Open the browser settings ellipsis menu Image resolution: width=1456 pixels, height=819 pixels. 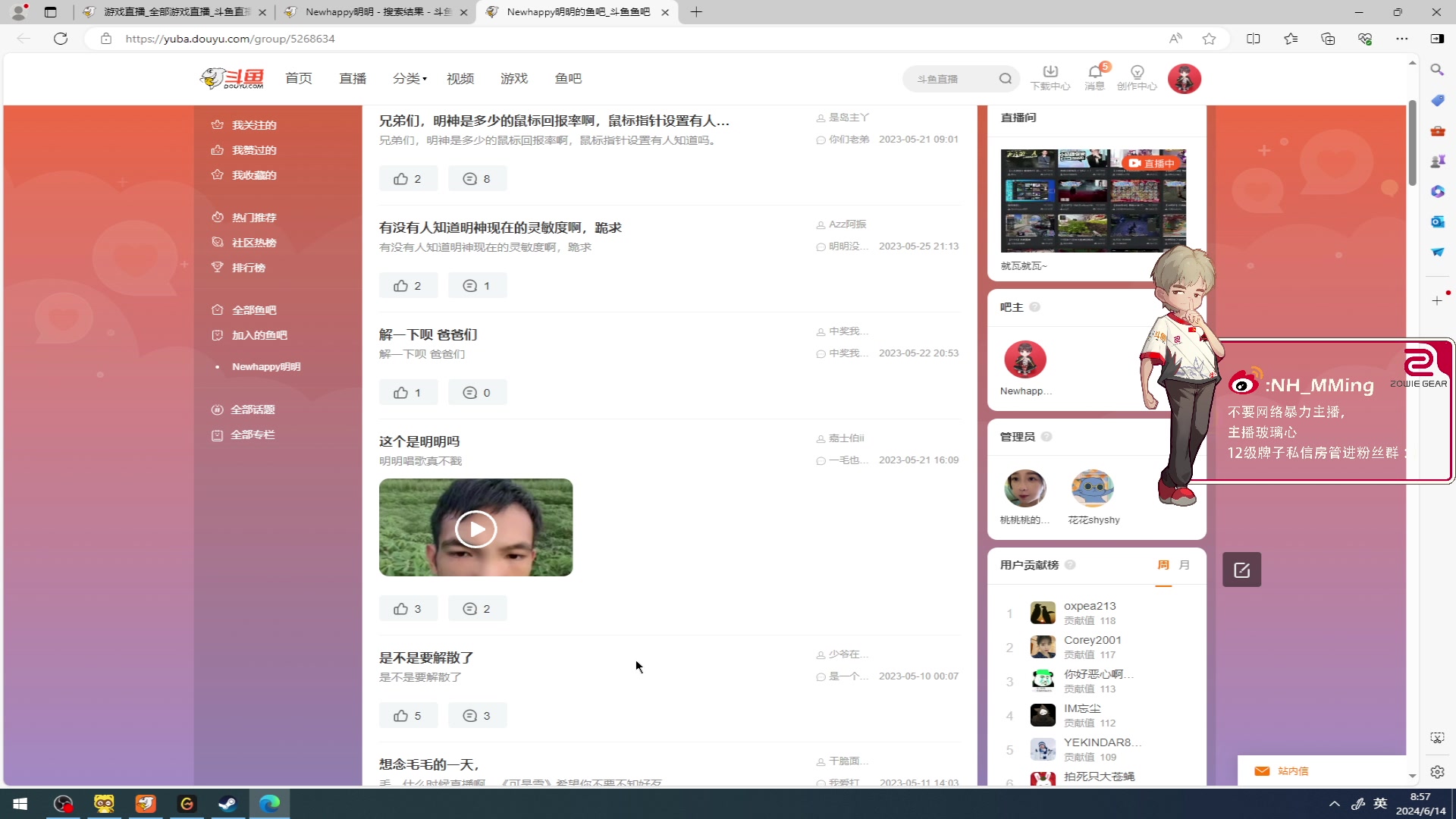click(x=1402, y=39)
